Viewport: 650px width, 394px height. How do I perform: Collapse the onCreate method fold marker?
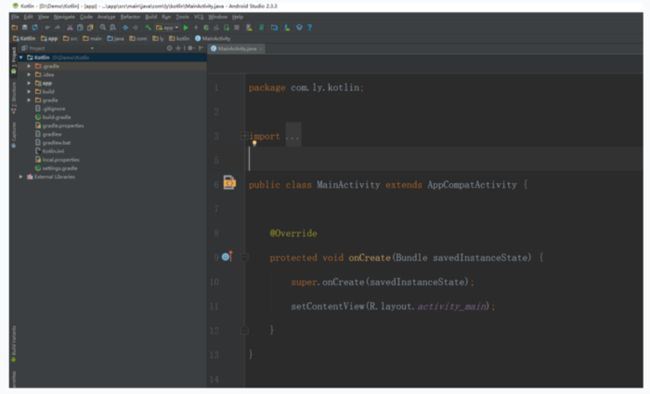(245, 258)
